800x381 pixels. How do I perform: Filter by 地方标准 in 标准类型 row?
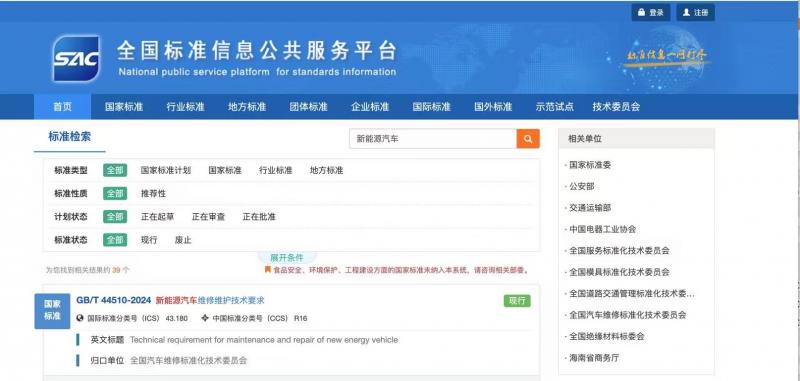click(x=327, y=170)
